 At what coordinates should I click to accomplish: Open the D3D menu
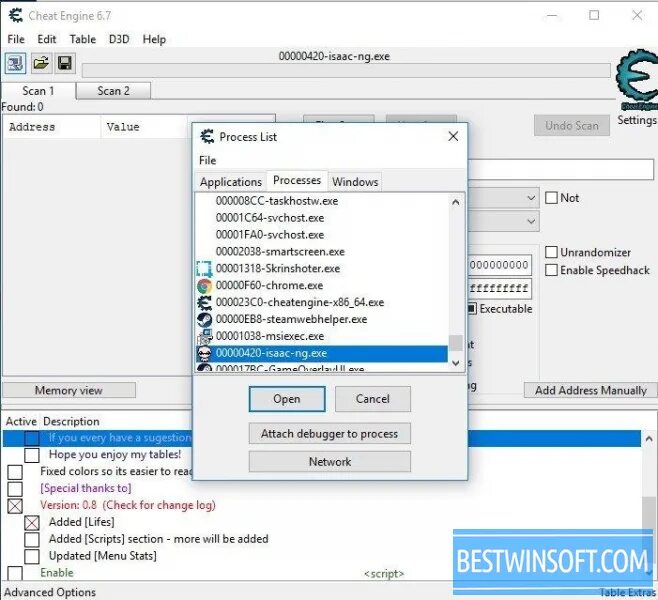coord(119,39)
